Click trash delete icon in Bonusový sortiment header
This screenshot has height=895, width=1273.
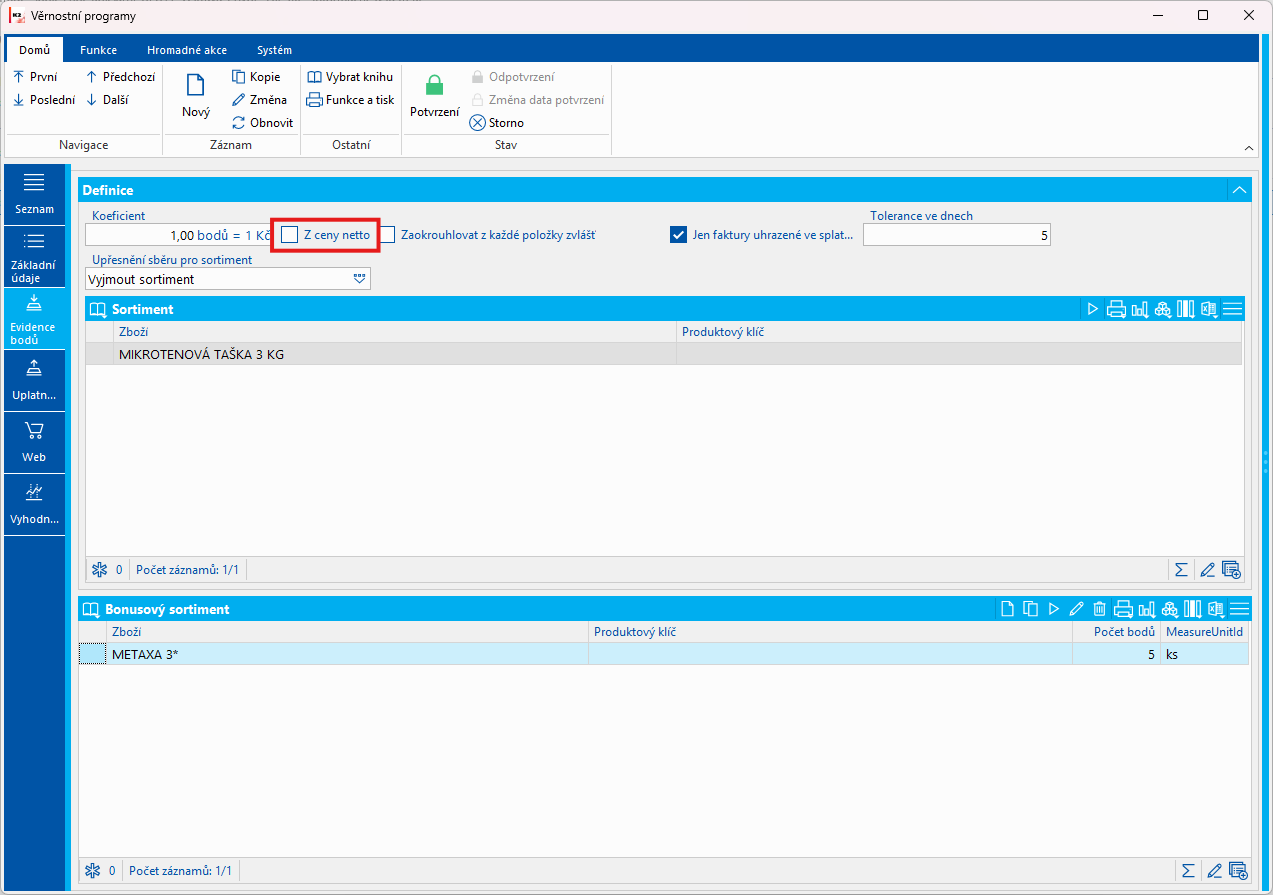click(x=1099, y=608)
